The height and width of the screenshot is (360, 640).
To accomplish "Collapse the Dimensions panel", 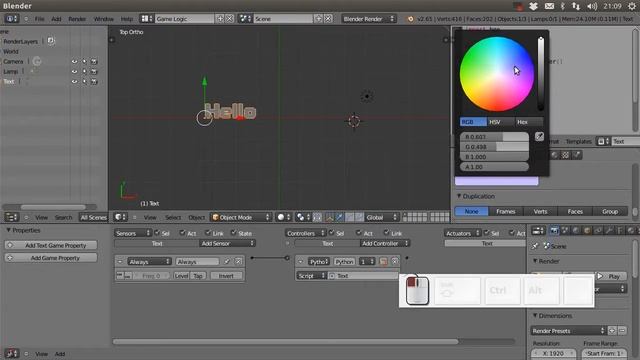I will [535, 316].
